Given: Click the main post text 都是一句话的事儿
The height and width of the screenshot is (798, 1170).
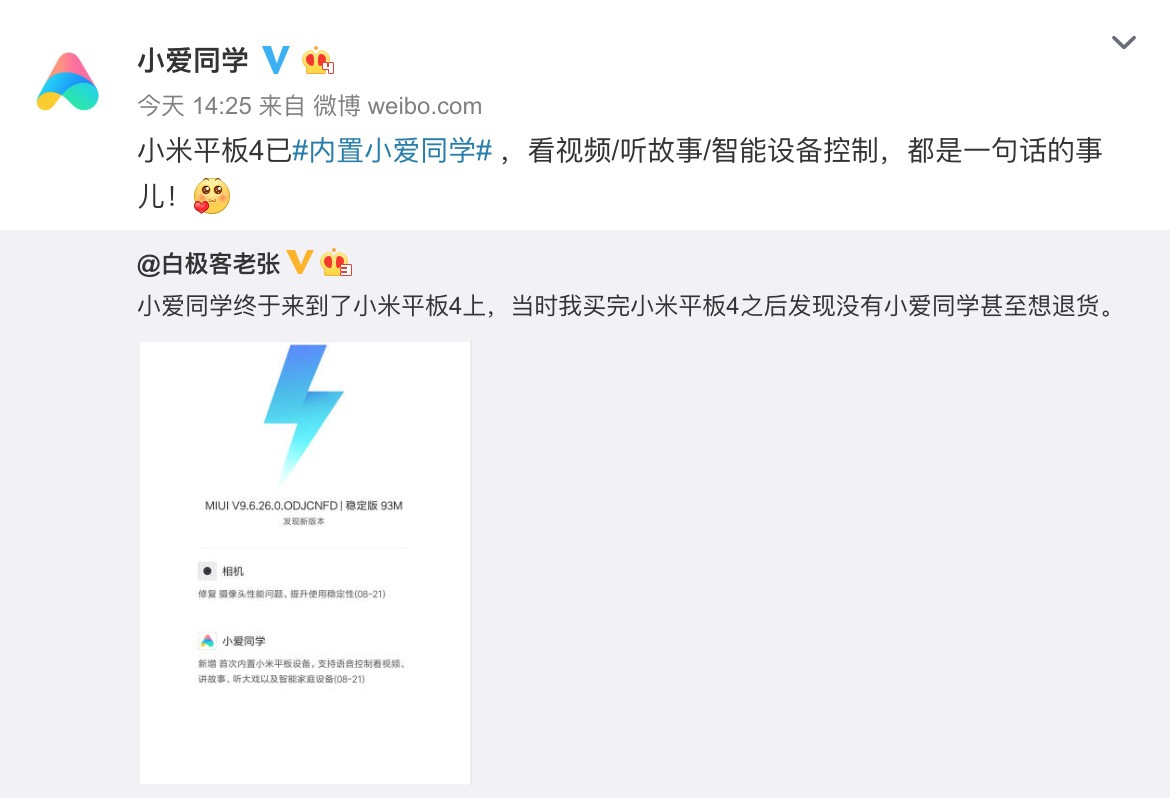Looking at the screenshot, I should 1004,151.
